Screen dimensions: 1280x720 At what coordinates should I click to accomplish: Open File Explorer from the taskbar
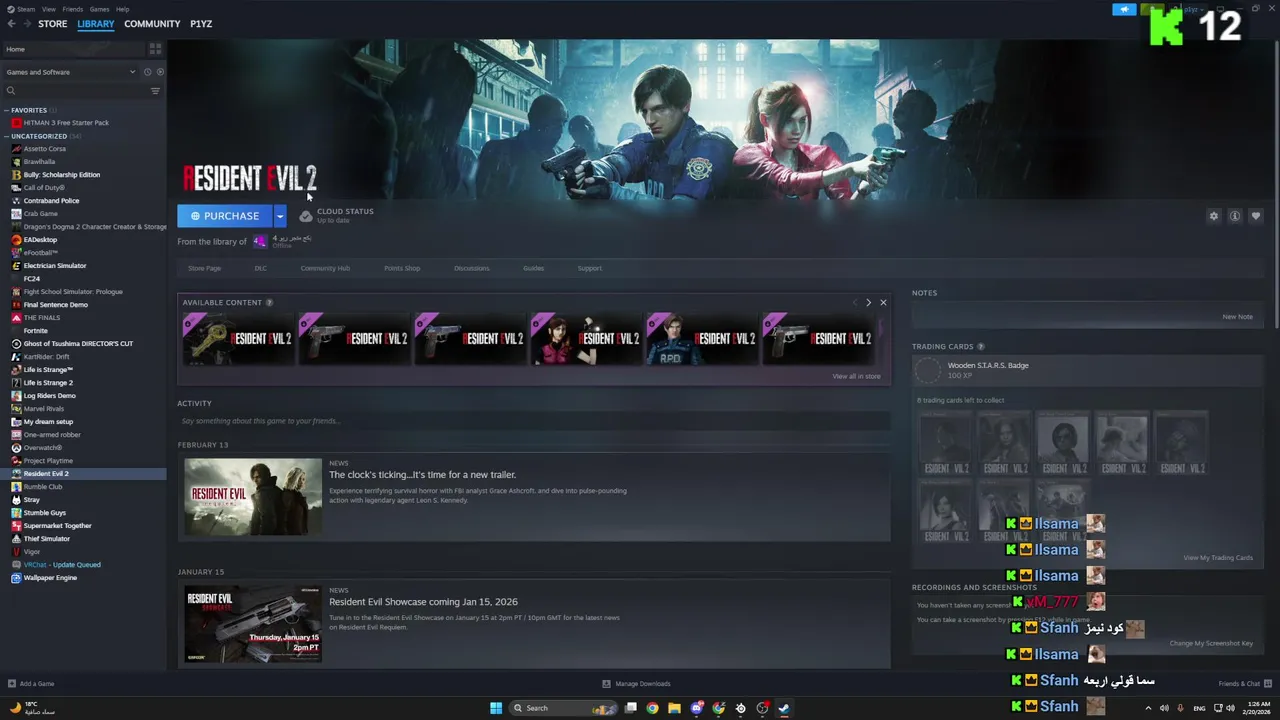point(674,708)
